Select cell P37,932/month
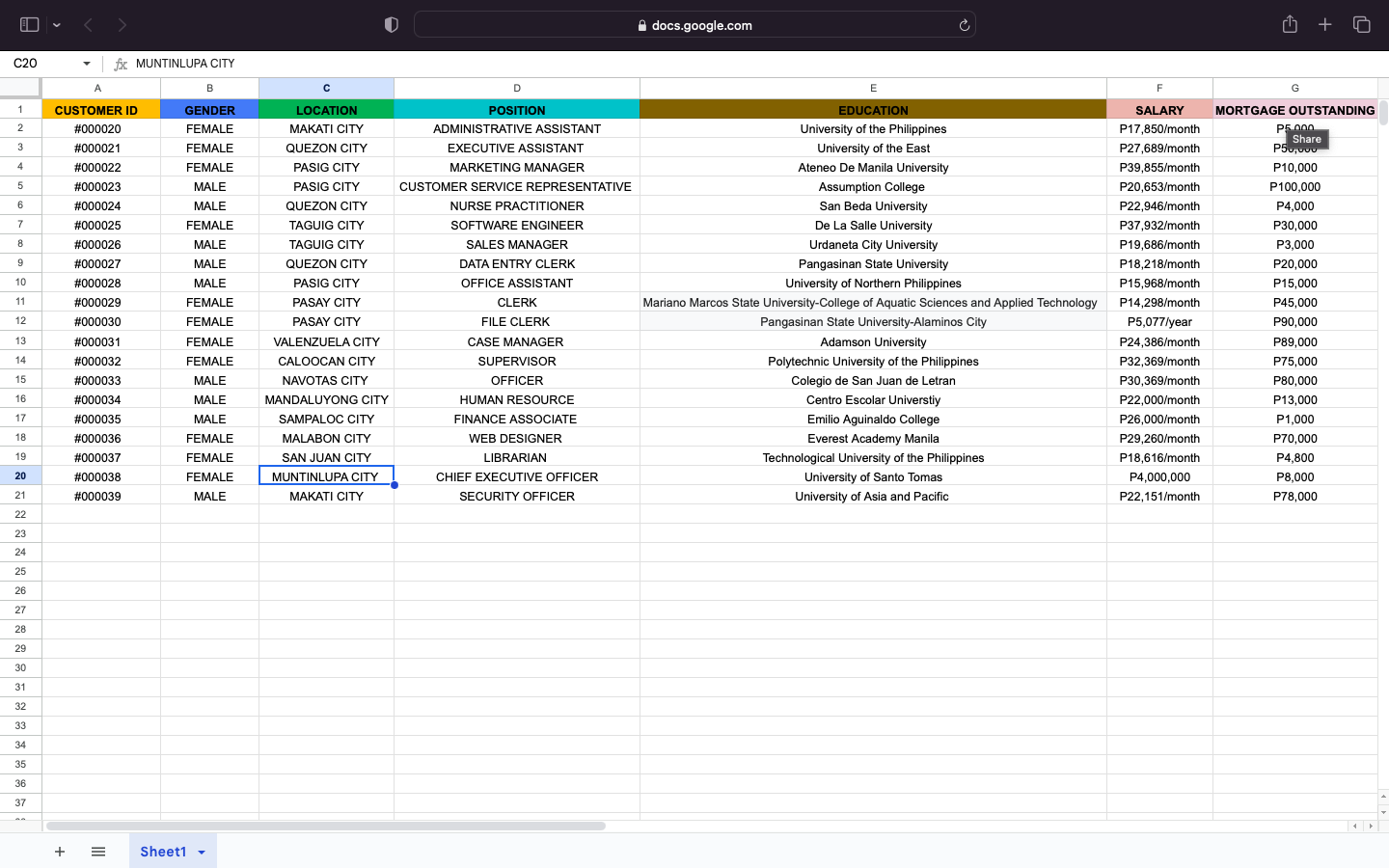1389x868 pixels. click(1159, 225)
